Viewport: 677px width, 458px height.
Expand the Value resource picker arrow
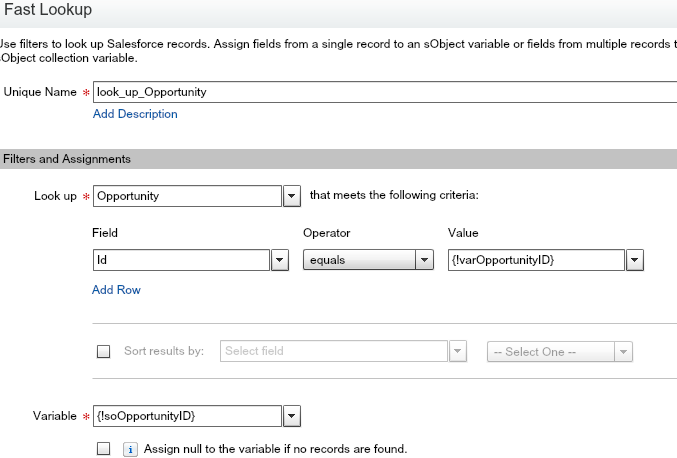[x=634, y=260]
